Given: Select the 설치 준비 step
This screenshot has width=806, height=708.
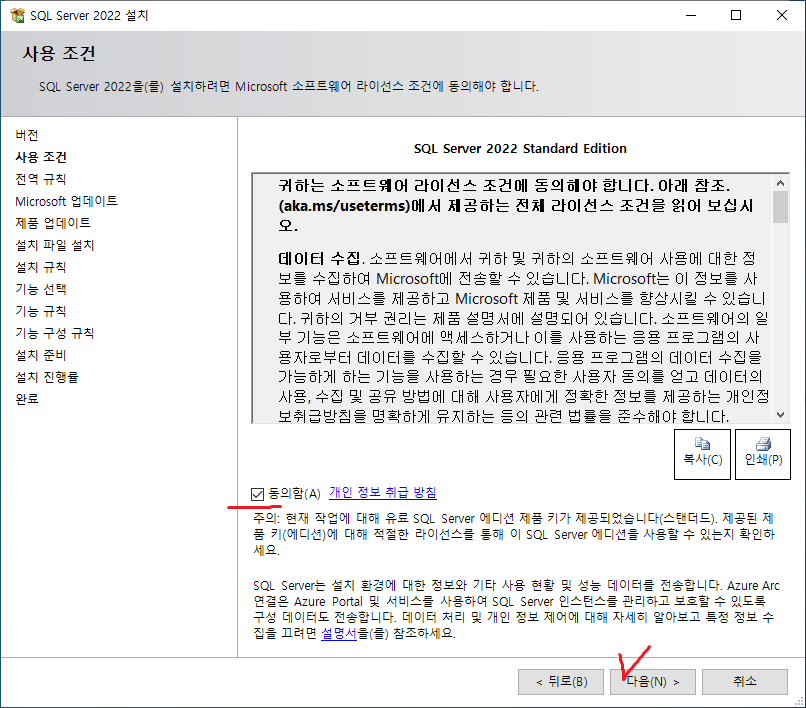Looking at the screenshot, I should tap(41, 355).
